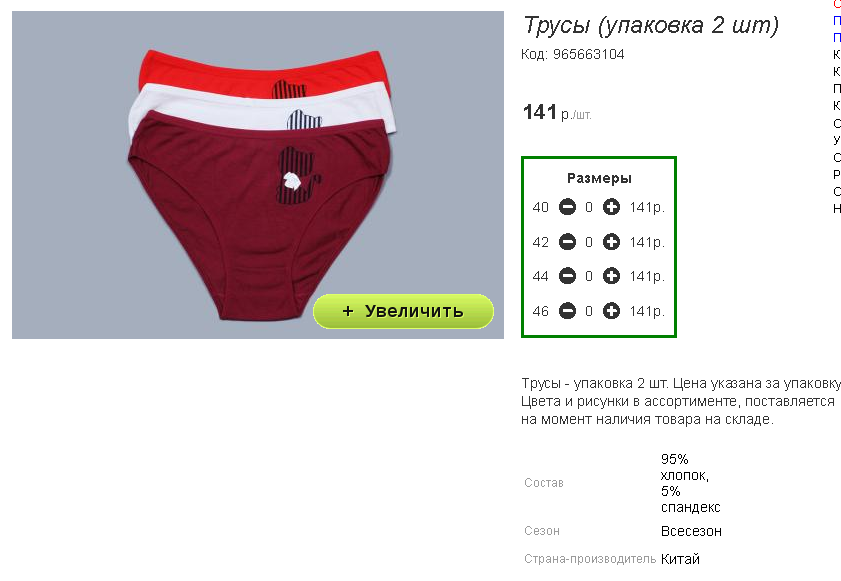Image resolution: width=841 pixels, height=581 pixels.
Task: Decrease quantity for size 40
Action: coord(567,207)
